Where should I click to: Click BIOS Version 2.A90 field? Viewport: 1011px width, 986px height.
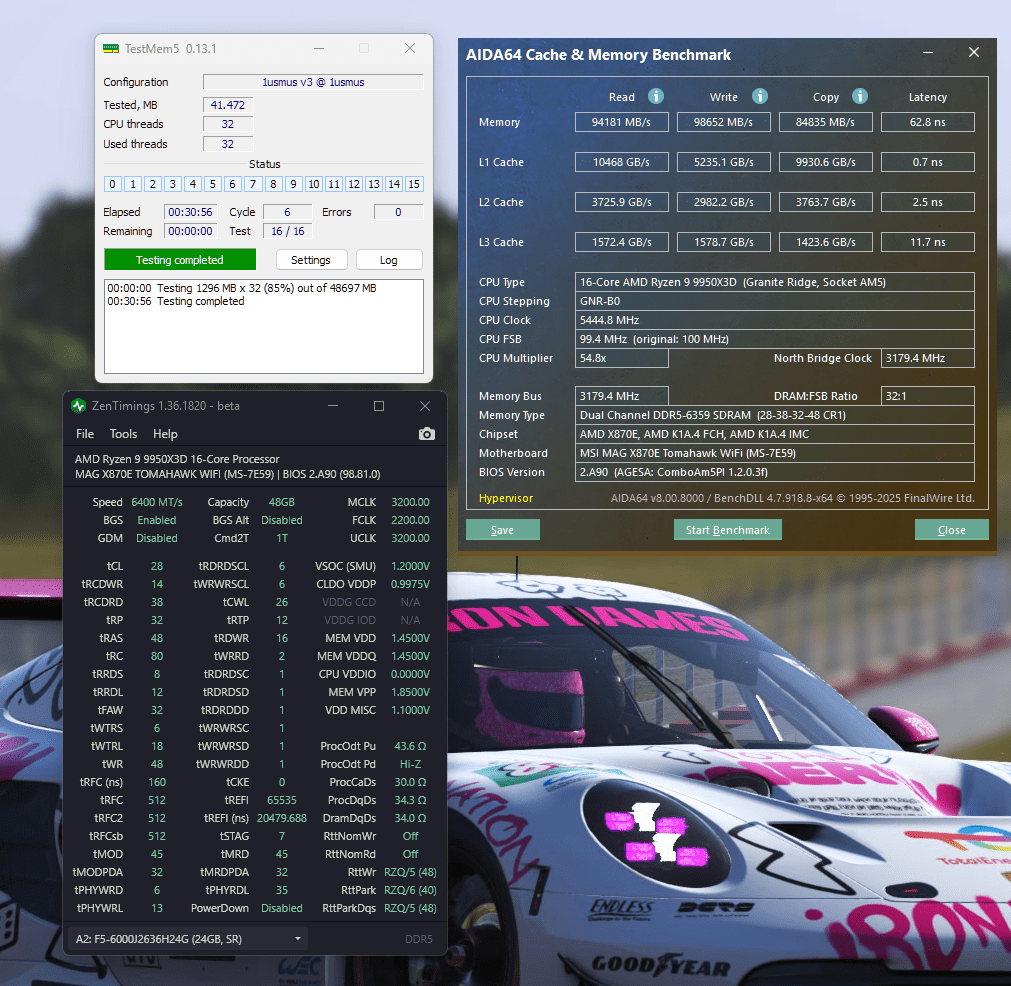[774, 472]
